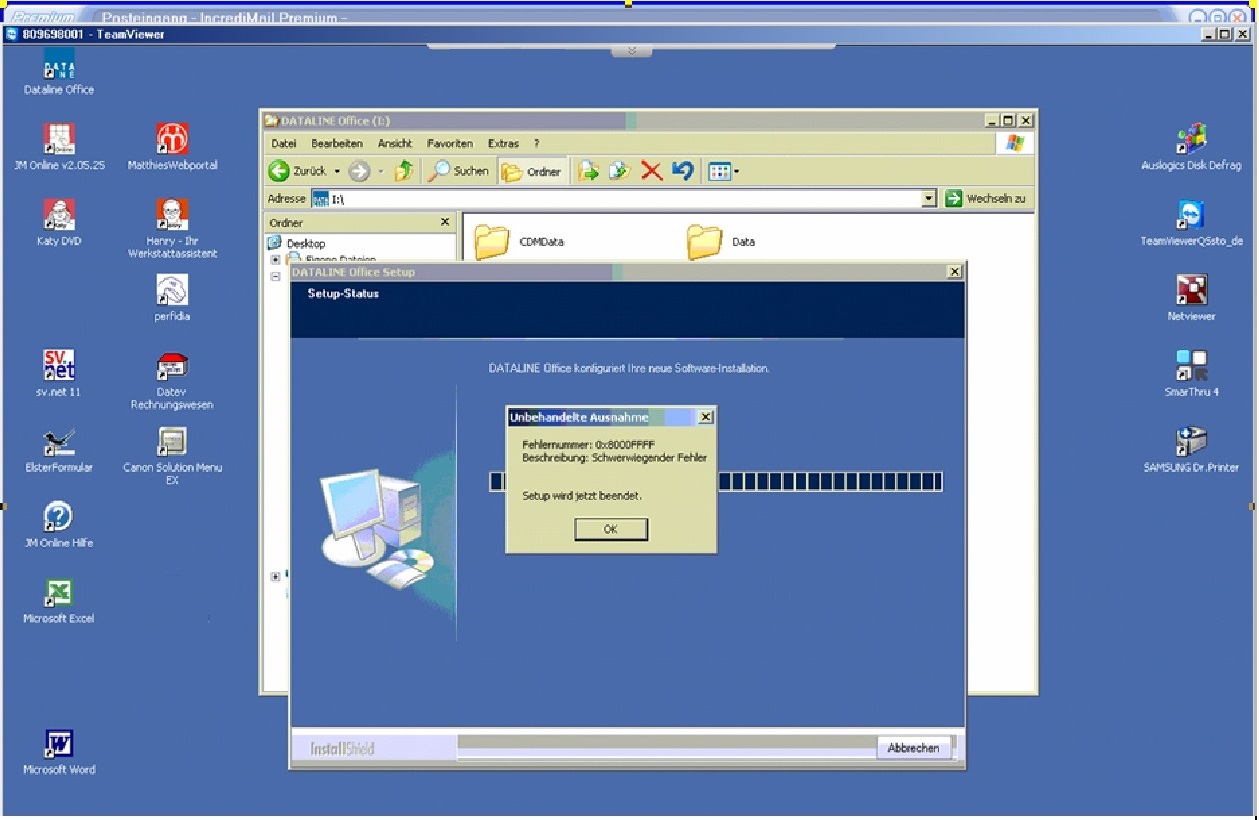Close the Ordner side pane

pyautogui.click(x=445, y=223)
